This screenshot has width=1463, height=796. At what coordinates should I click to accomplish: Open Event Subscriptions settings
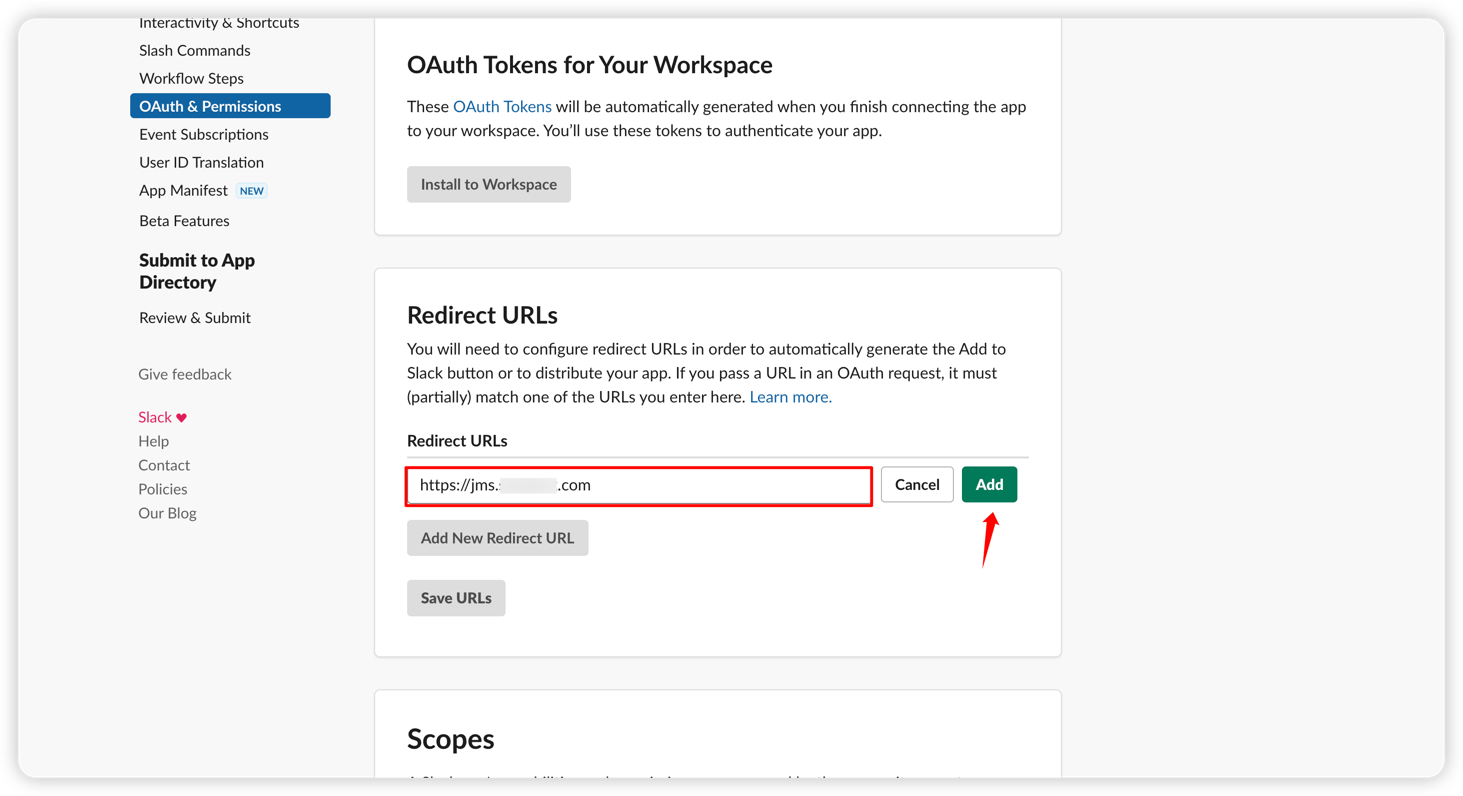203,134
